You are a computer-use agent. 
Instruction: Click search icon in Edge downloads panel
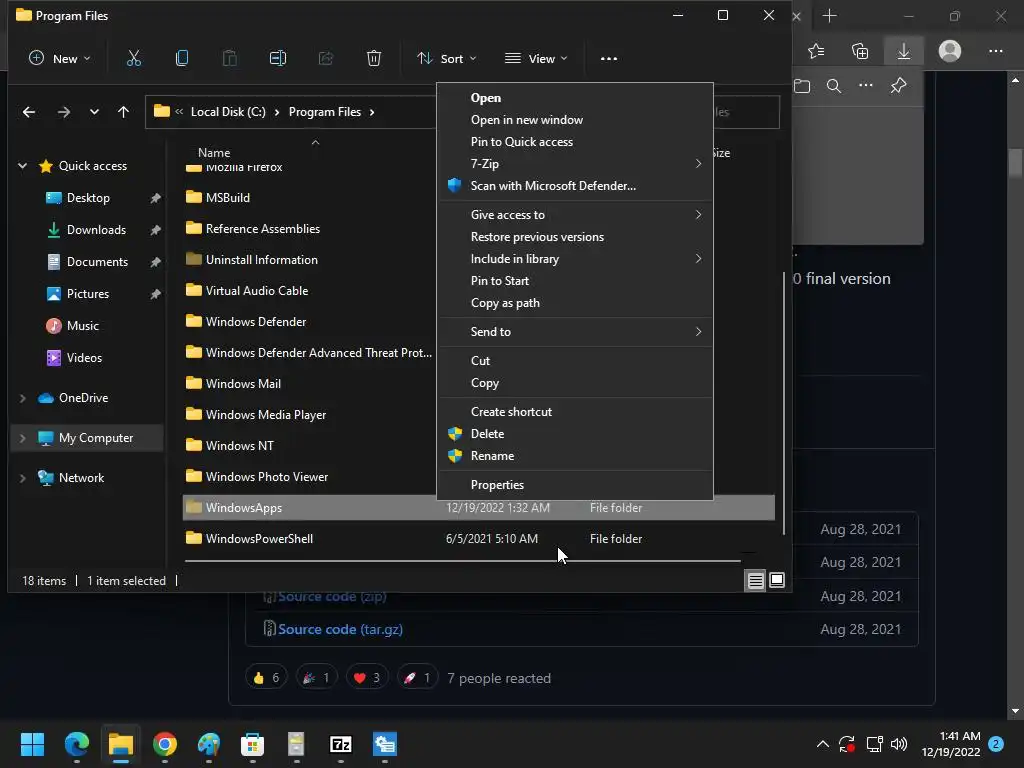tap(834, 86)
